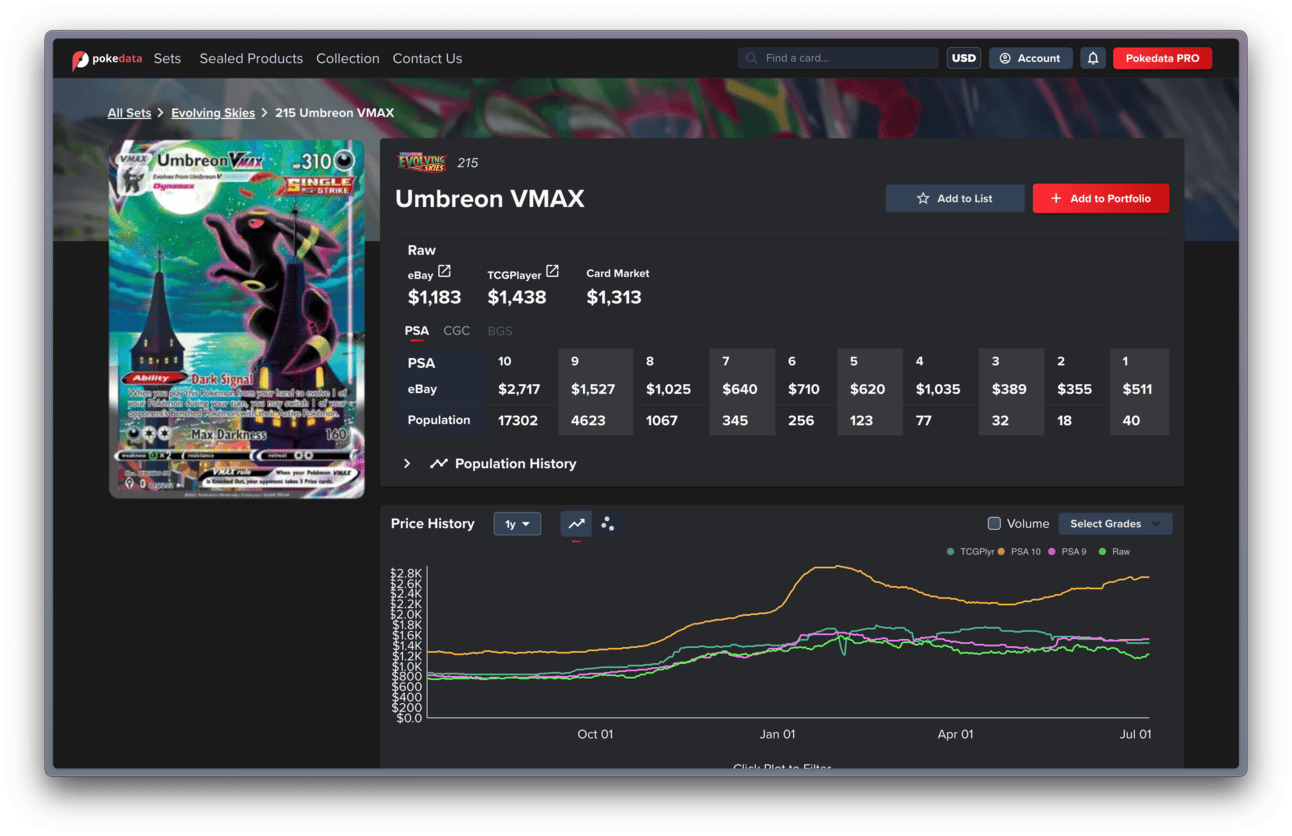The height and width of the screenshot is (836, 1292).
Task: Click the Umbreon VMAX card title
Action: tap(490, 199)
